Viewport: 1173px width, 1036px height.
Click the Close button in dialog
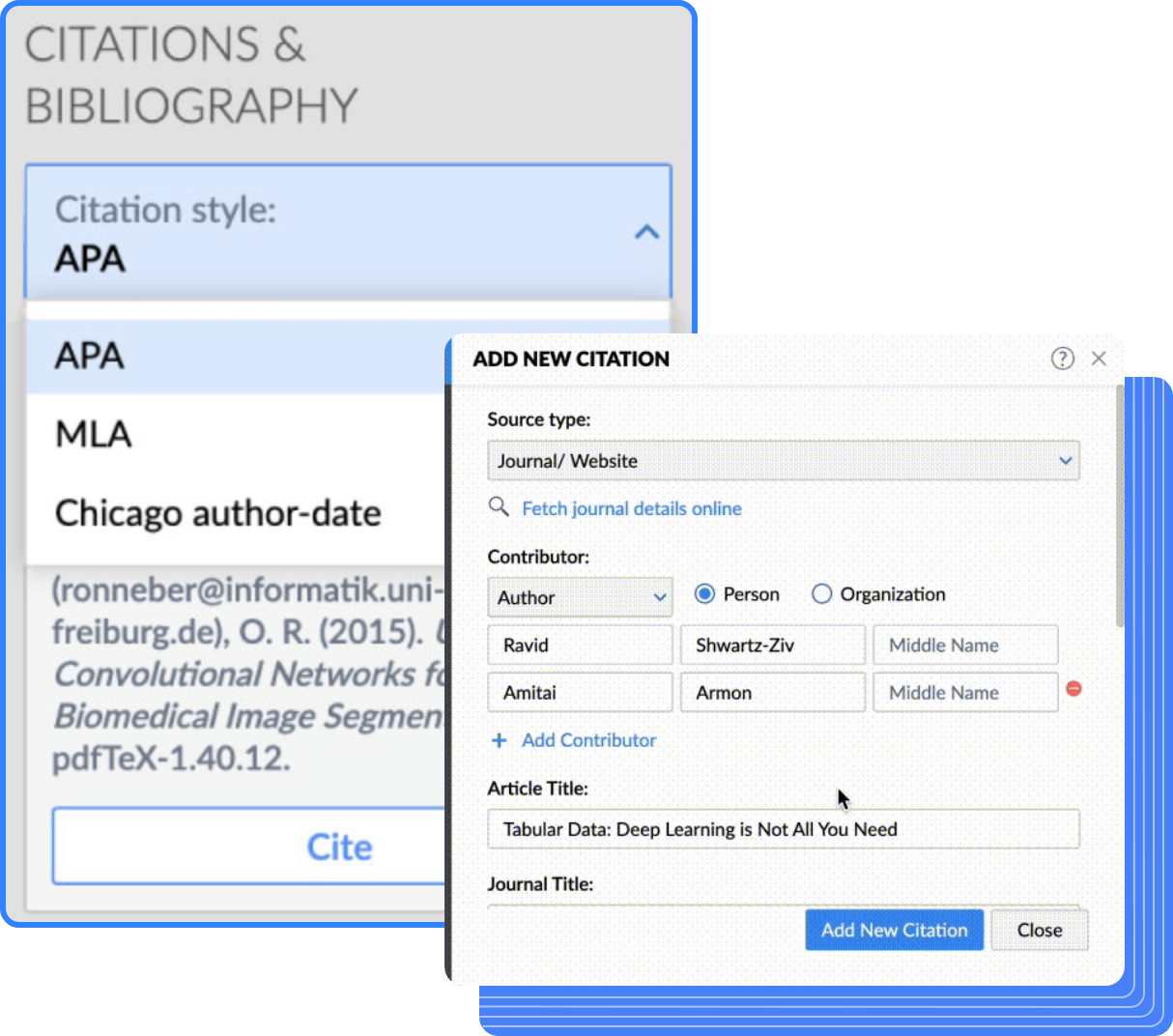point(1040,930)
